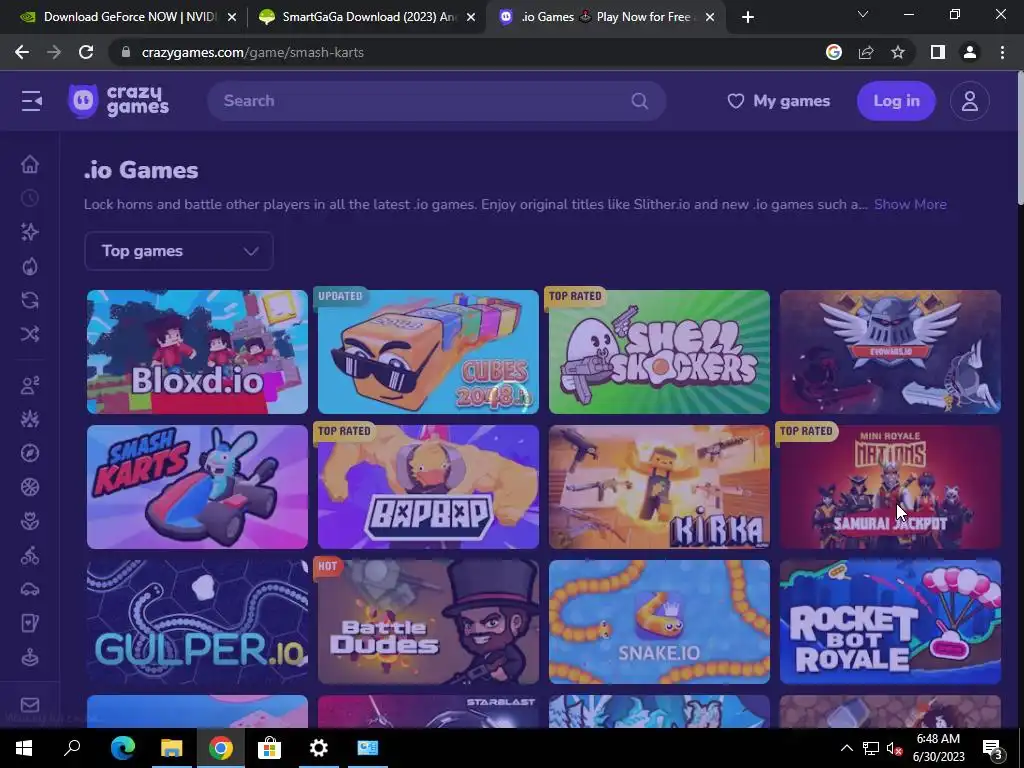Open Windows Start menu

click(24, 748)
